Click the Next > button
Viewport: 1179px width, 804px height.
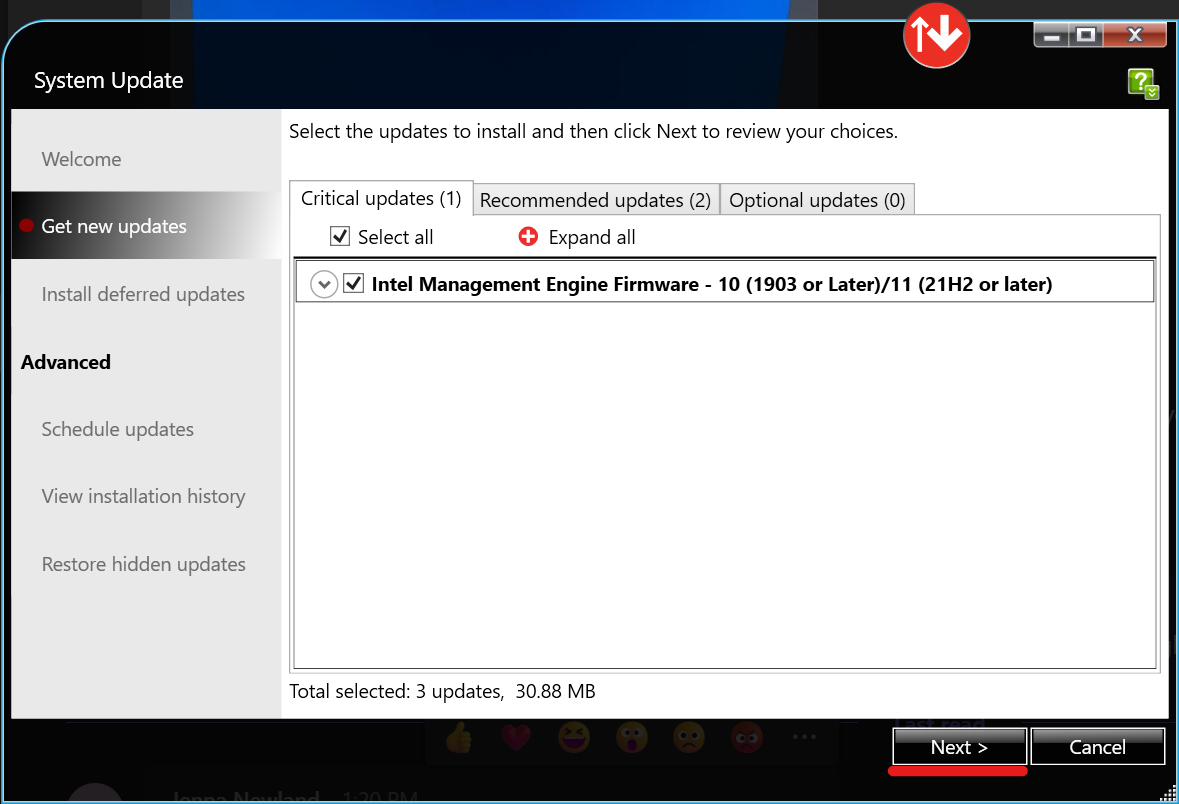click(959, 747)
